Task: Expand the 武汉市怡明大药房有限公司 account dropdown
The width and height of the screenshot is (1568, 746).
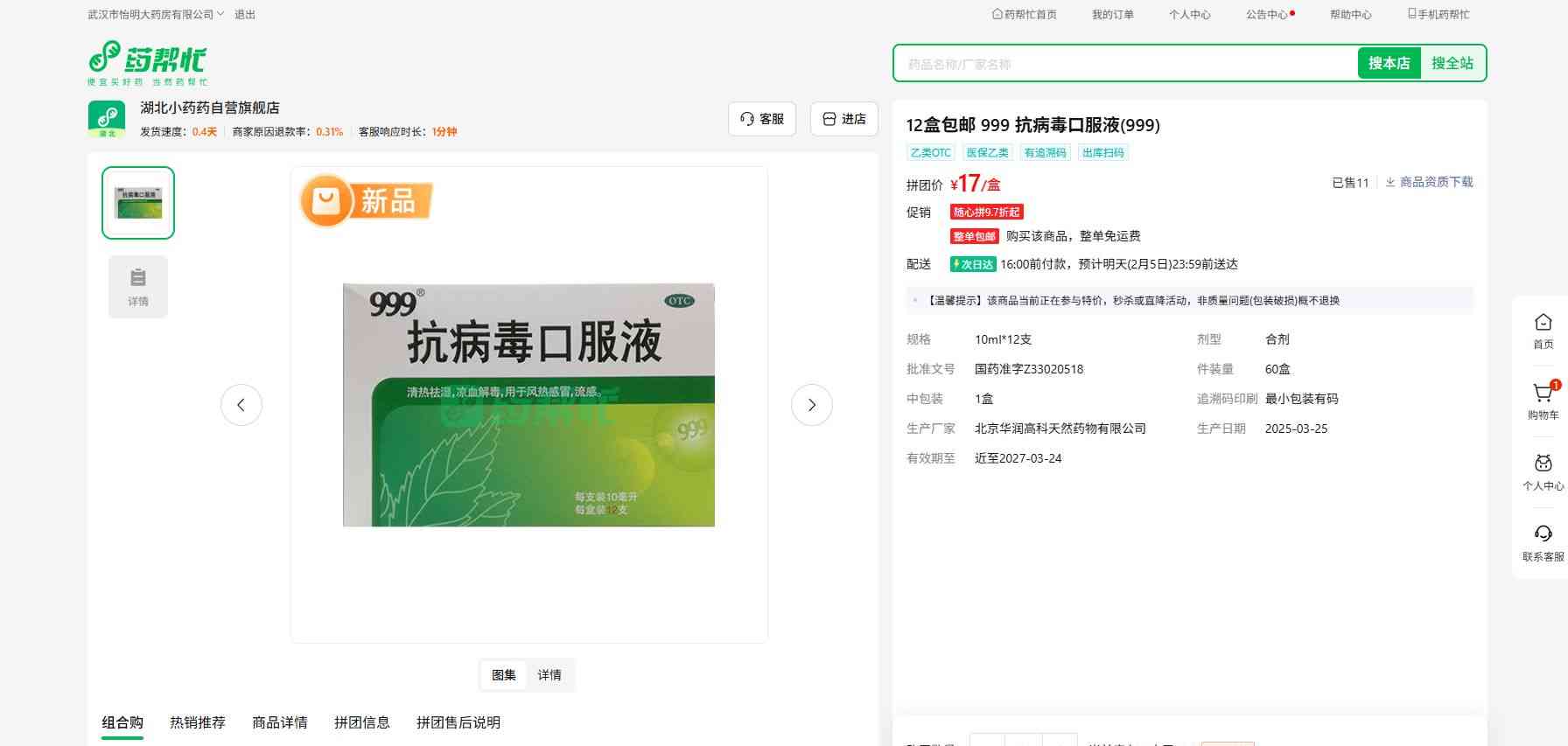Action: click(x=156, y=15)
